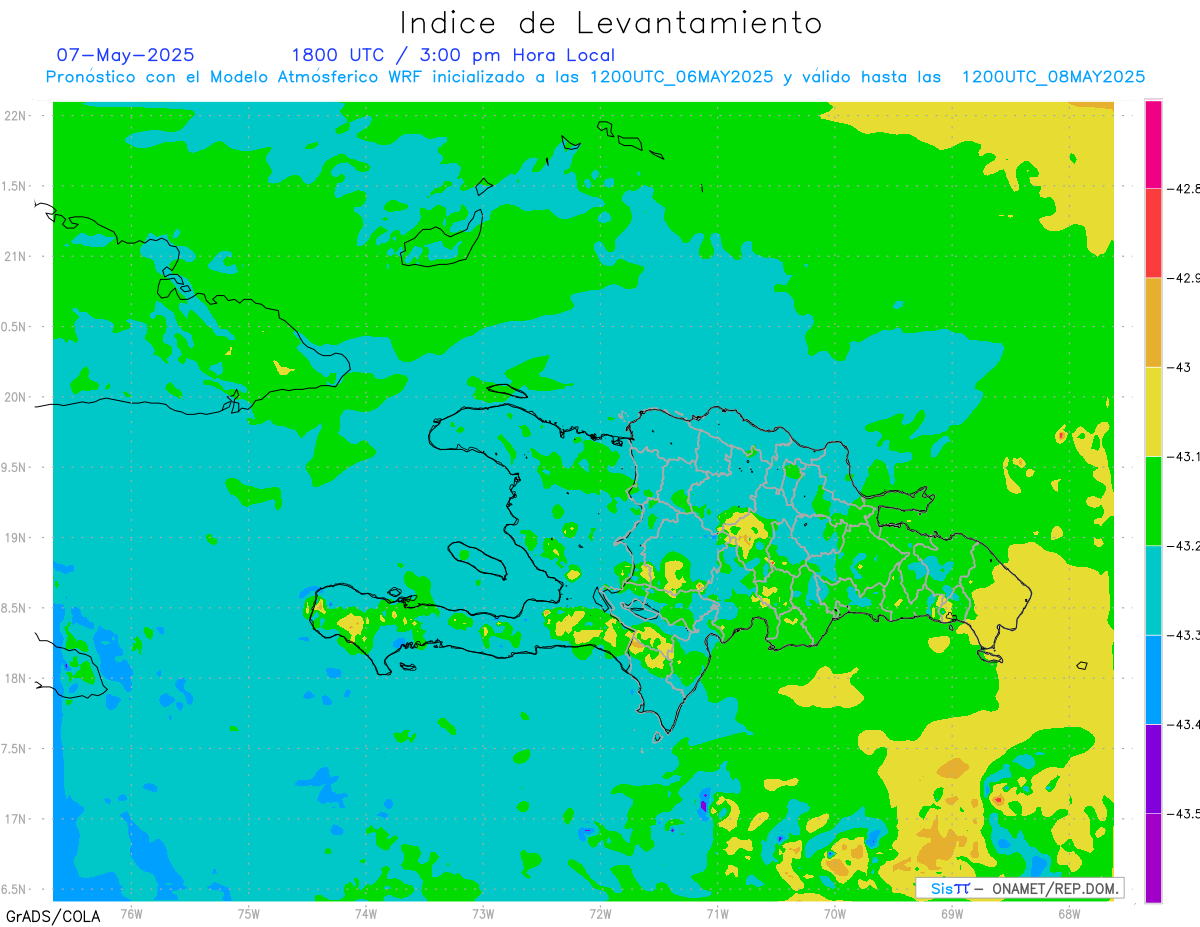Click the title 'Indice de Levantamiento'

click(611, 22)
